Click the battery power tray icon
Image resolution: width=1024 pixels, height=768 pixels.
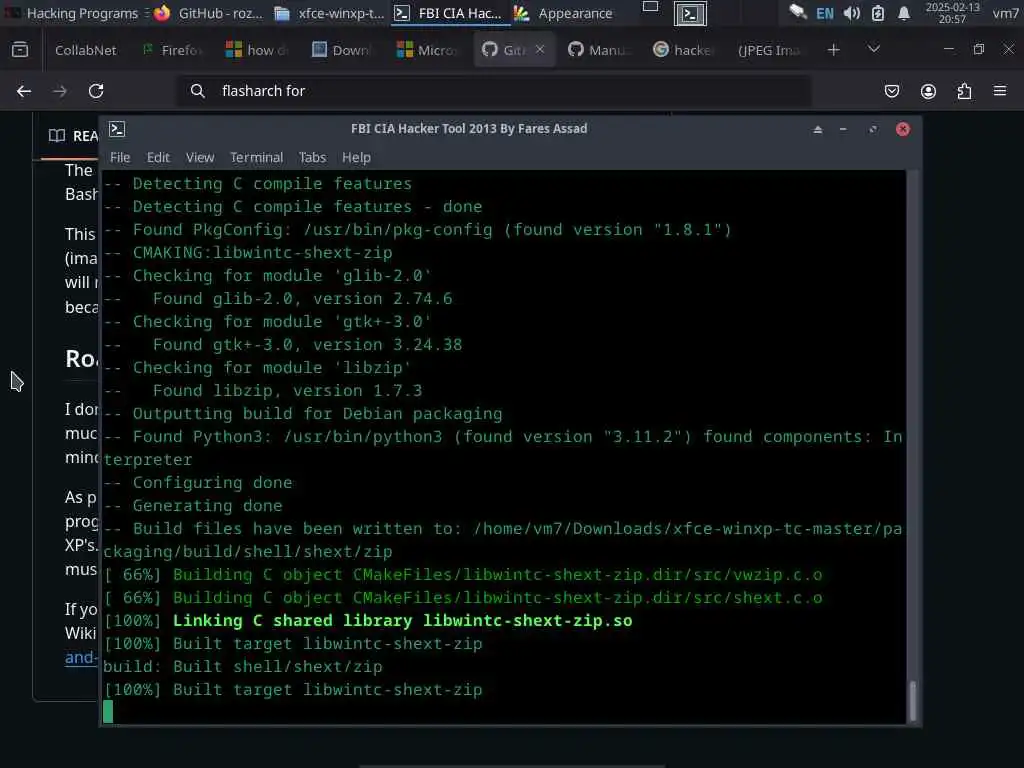click(878, 13)
